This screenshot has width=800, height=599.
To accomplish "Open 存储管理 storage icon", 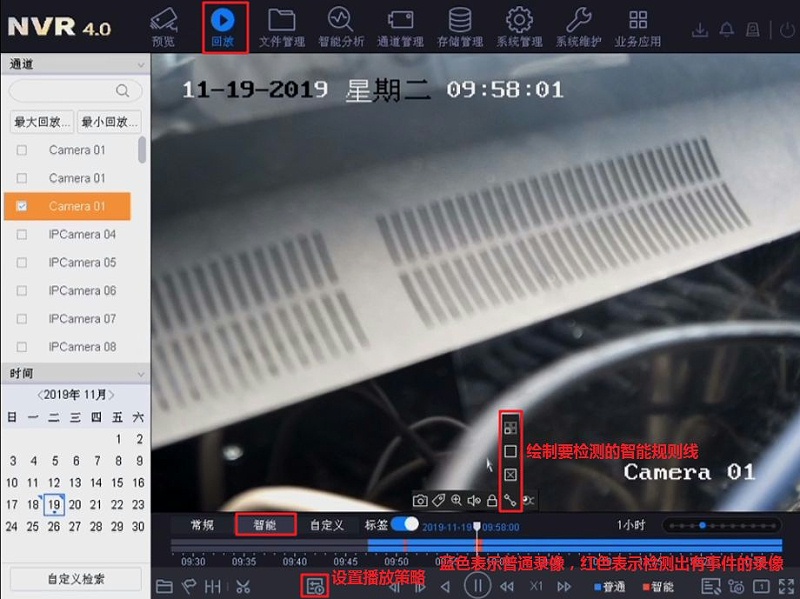I will point(460,26).
